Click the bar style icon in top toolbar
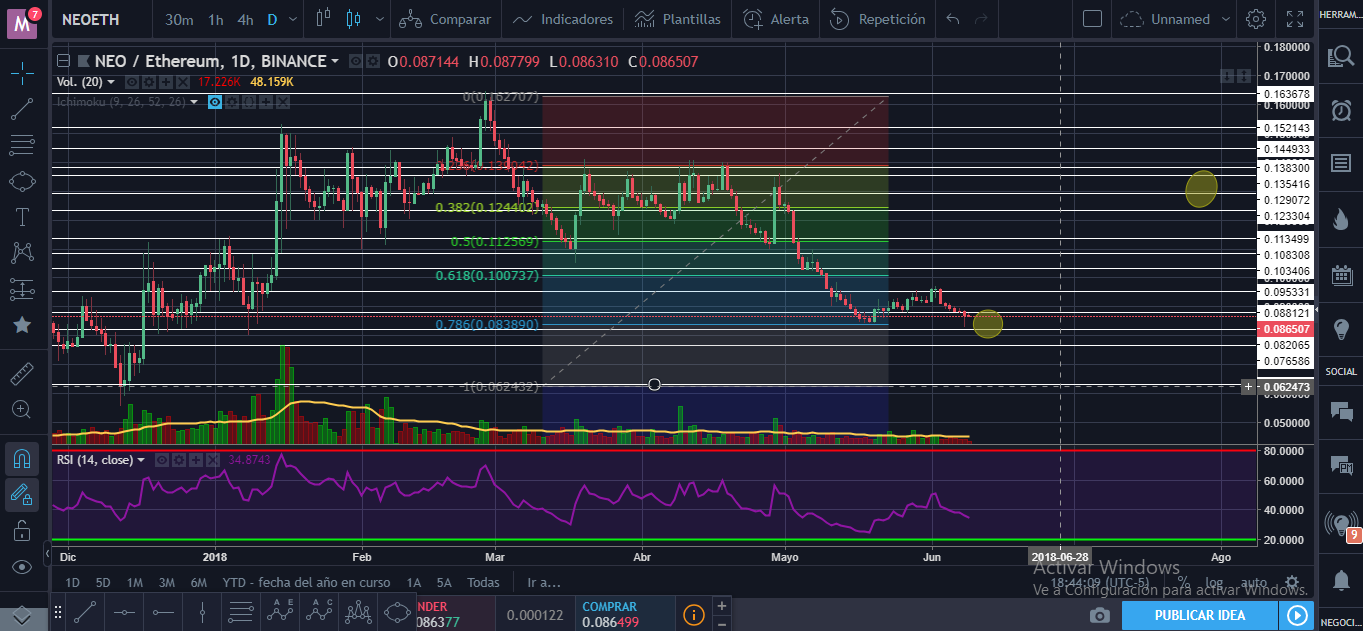Screen dimensions: 1363x631 coord(322,19)
